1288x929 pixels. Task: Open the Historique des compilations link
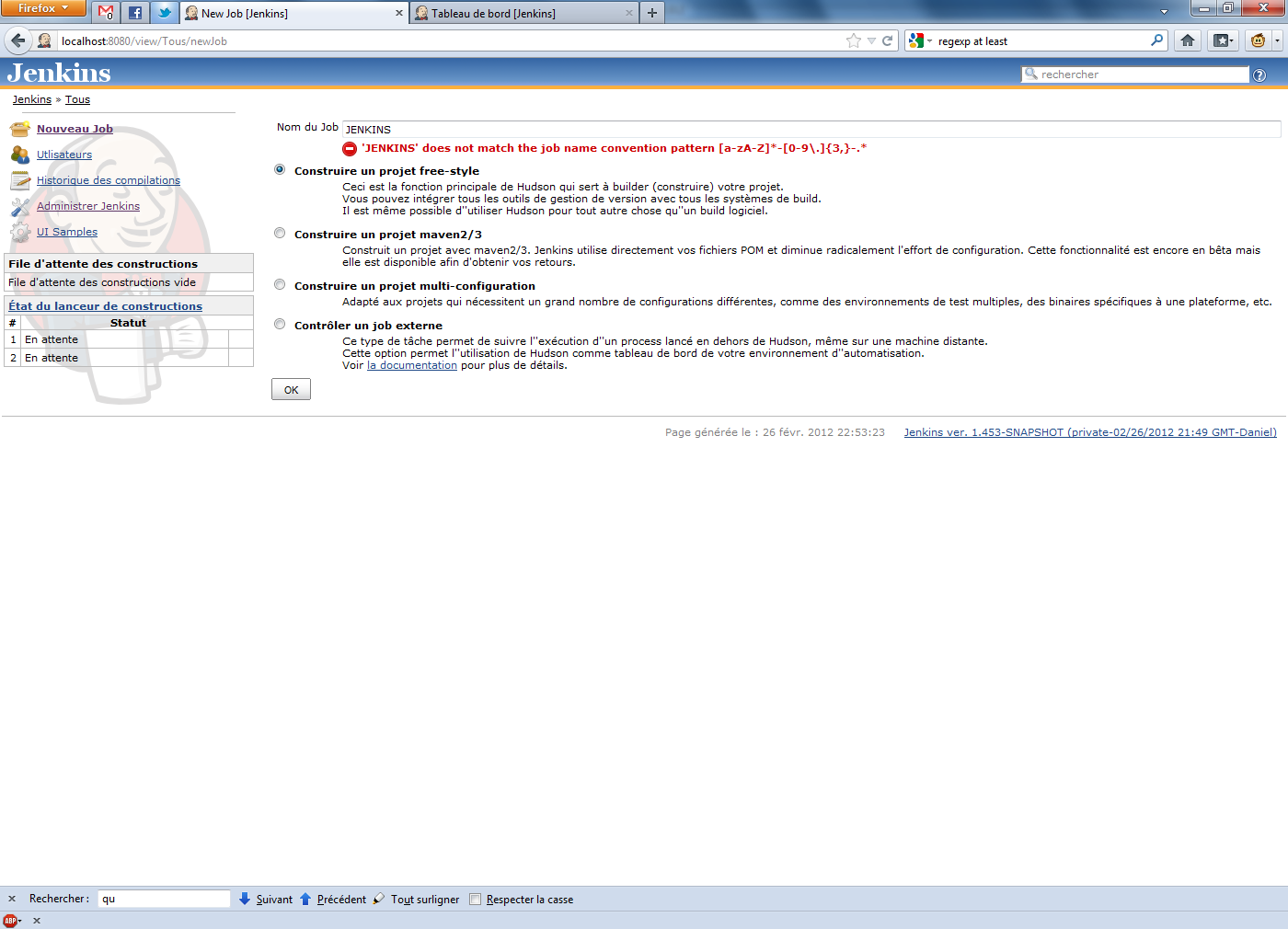click(109, 180)
